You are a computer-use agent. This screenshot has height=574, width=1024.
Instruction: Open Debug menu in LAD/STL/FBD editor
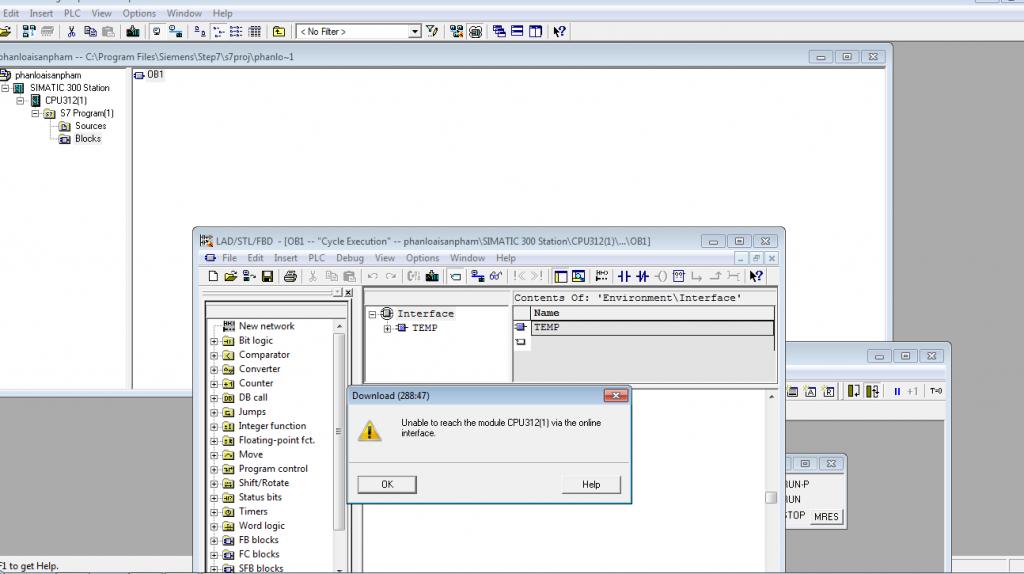[350, 258]
